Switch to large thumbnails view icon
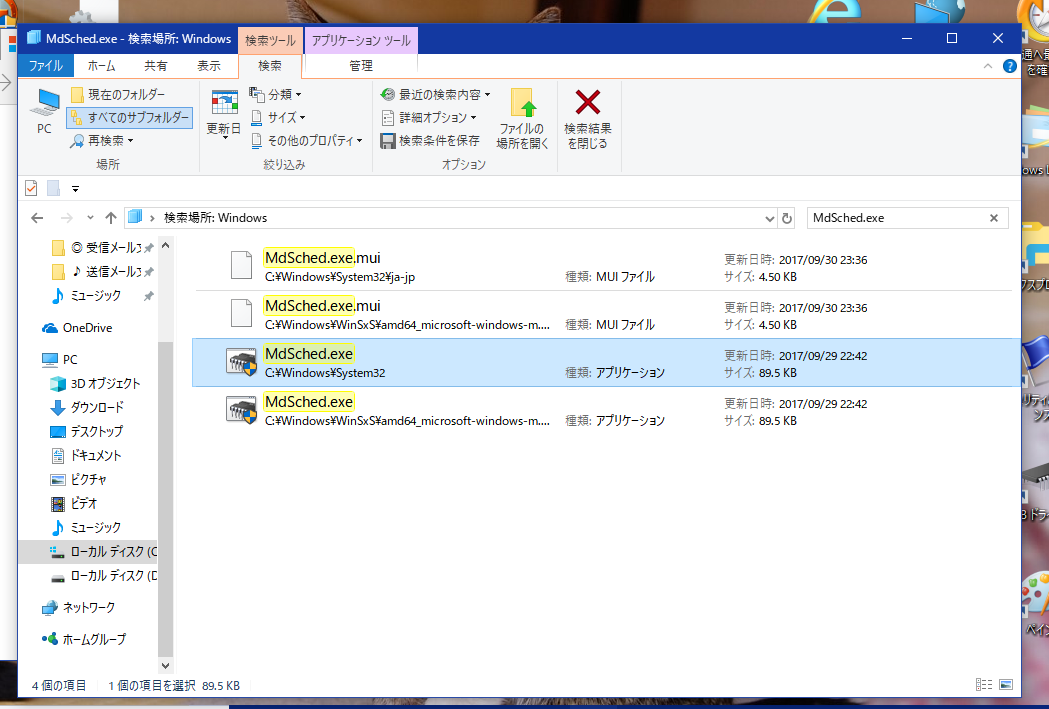 click(1006, 685)
